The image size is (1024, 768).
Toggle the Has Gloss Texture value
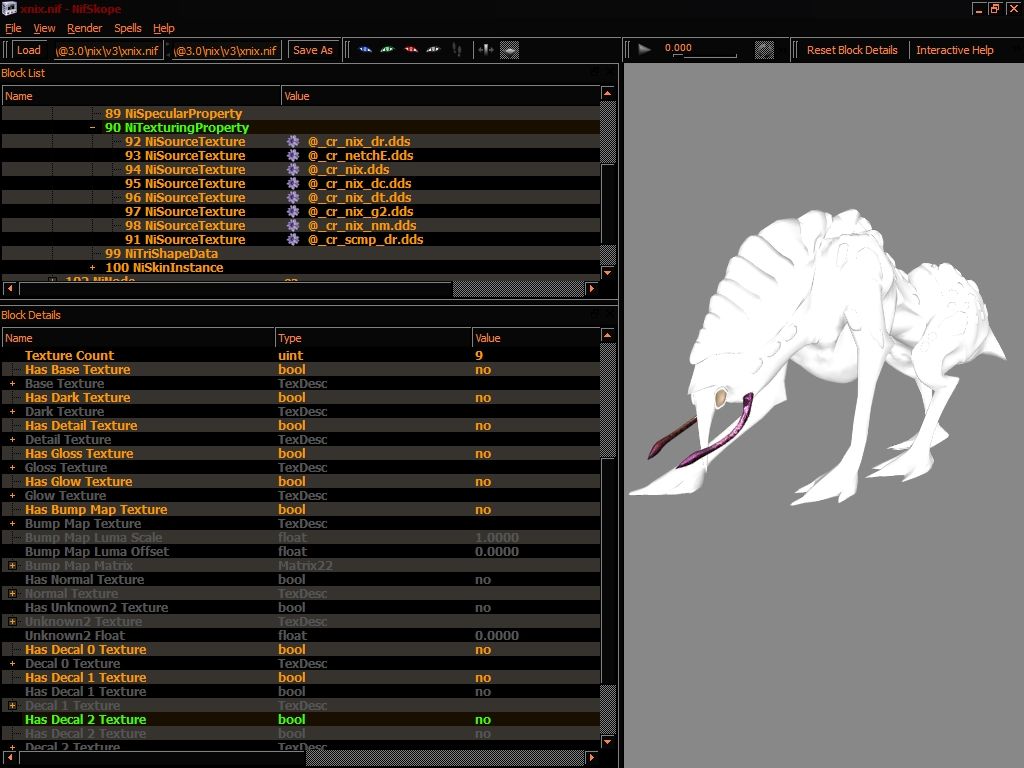click(483, 454)
